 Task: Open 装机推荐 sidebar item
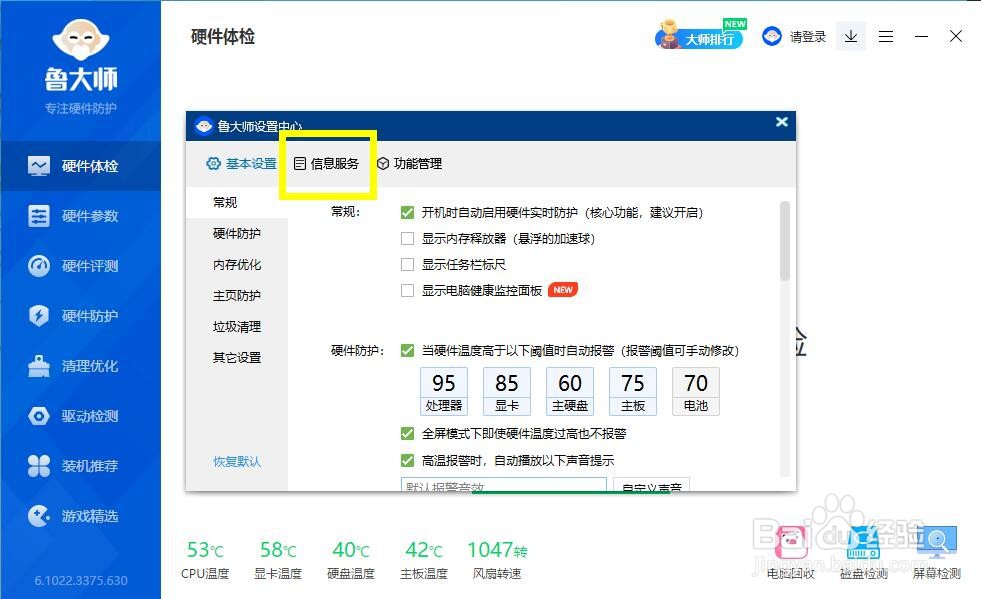point(80,466)
